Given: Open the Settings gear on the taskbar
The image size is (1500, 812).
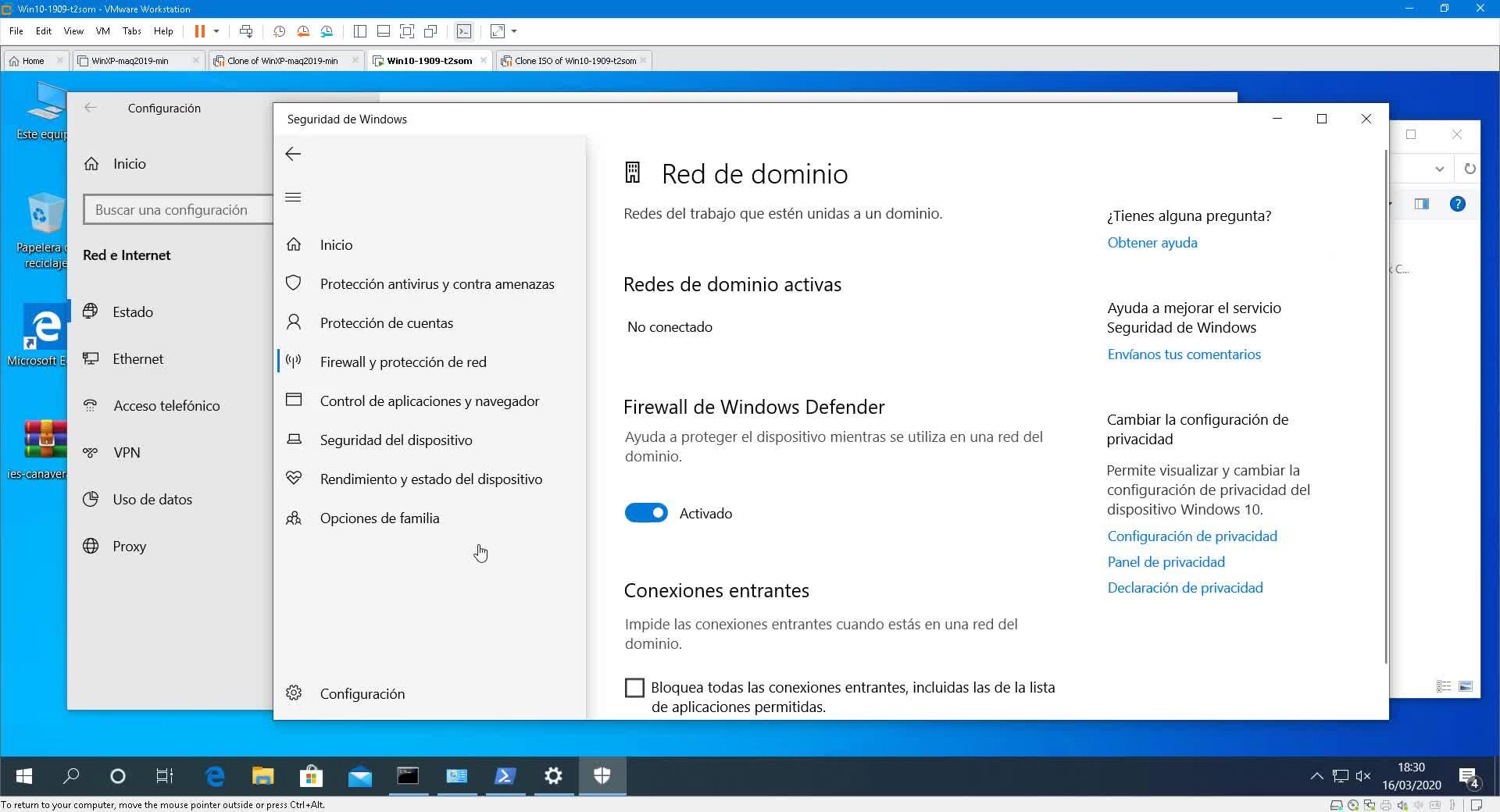Looking at the screenshot, I should pyautogui.click(x=553, y=775).
